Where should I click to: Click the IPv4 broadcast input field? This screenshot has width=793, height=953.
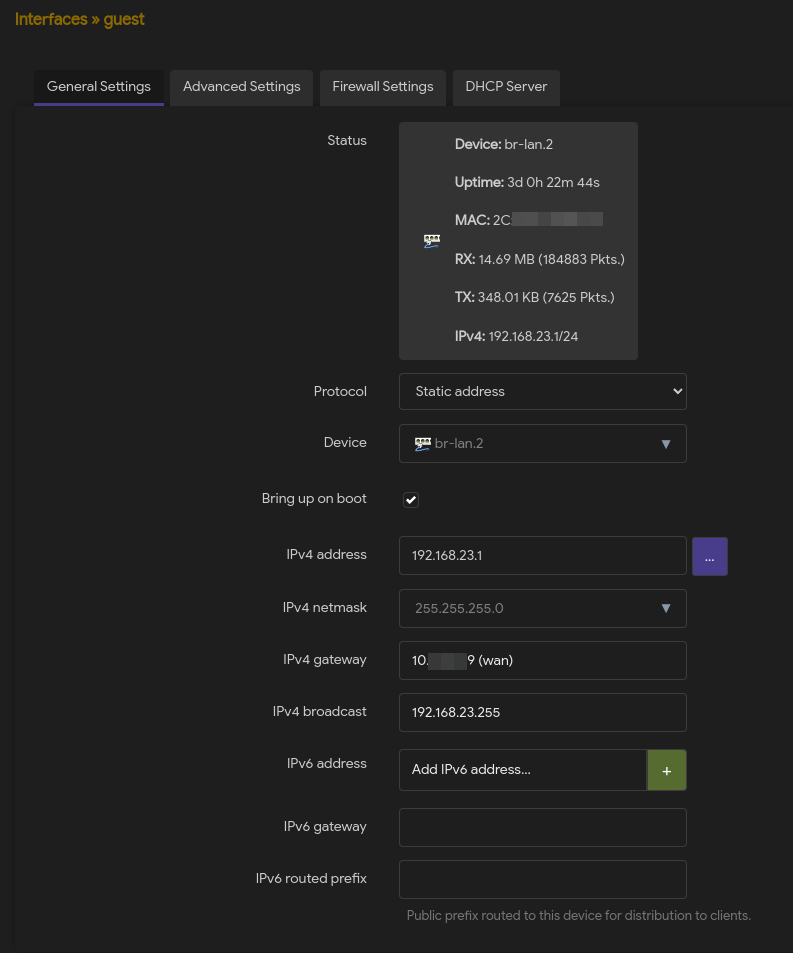(x=542, y=712)
